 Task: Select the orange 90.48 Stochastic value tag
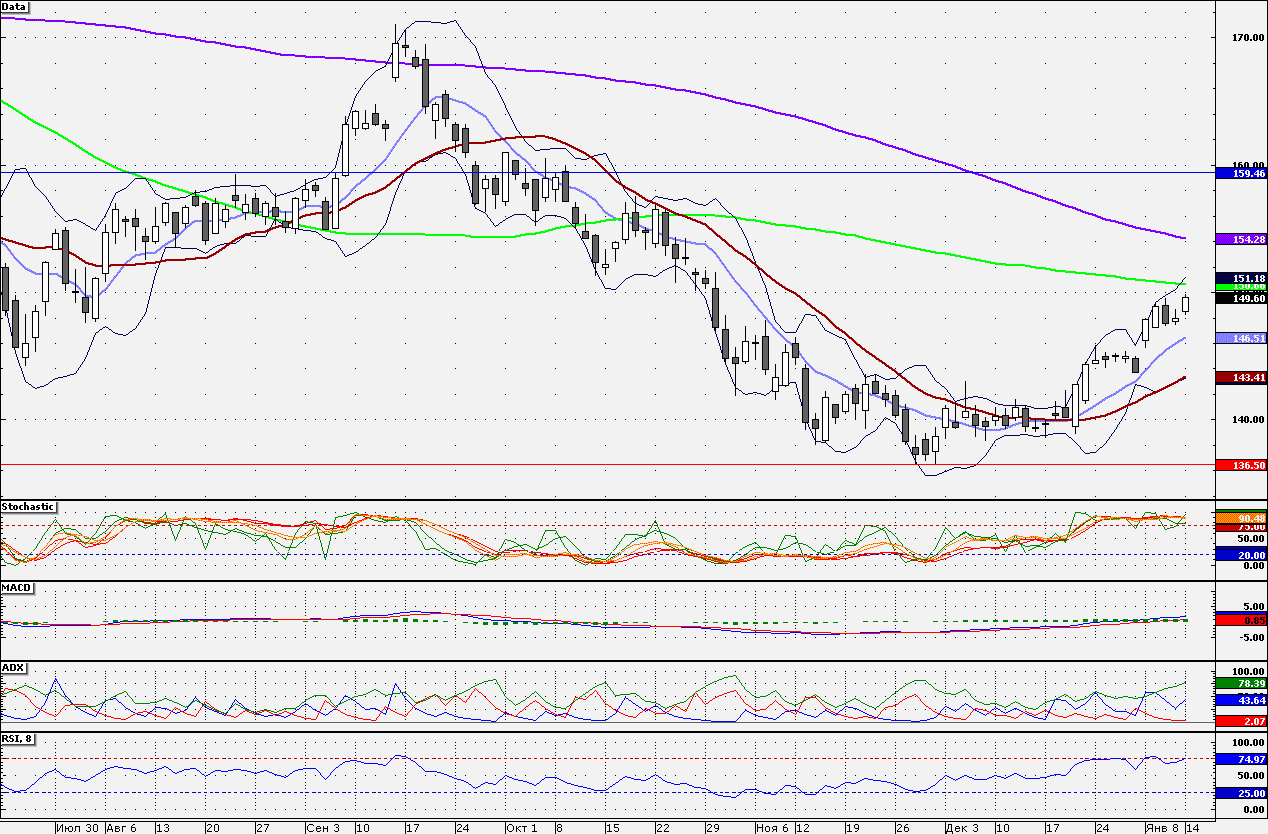[x=1240, y=517]
